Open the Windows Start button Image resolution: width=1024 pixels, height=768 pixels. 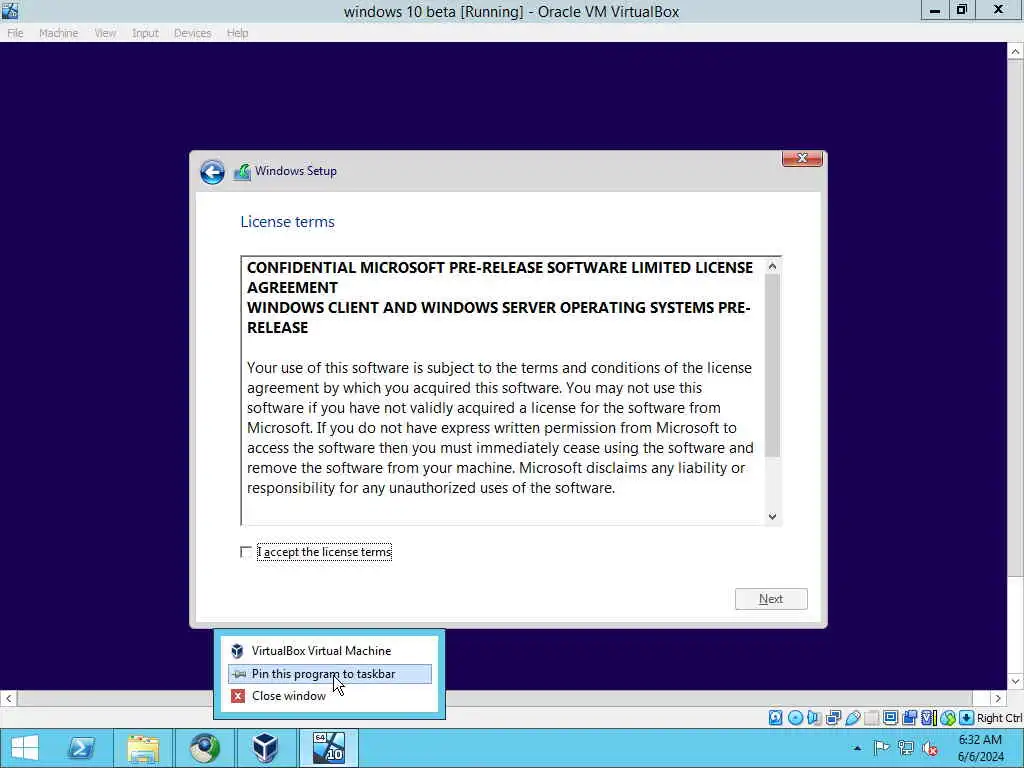tap(25, 748)
